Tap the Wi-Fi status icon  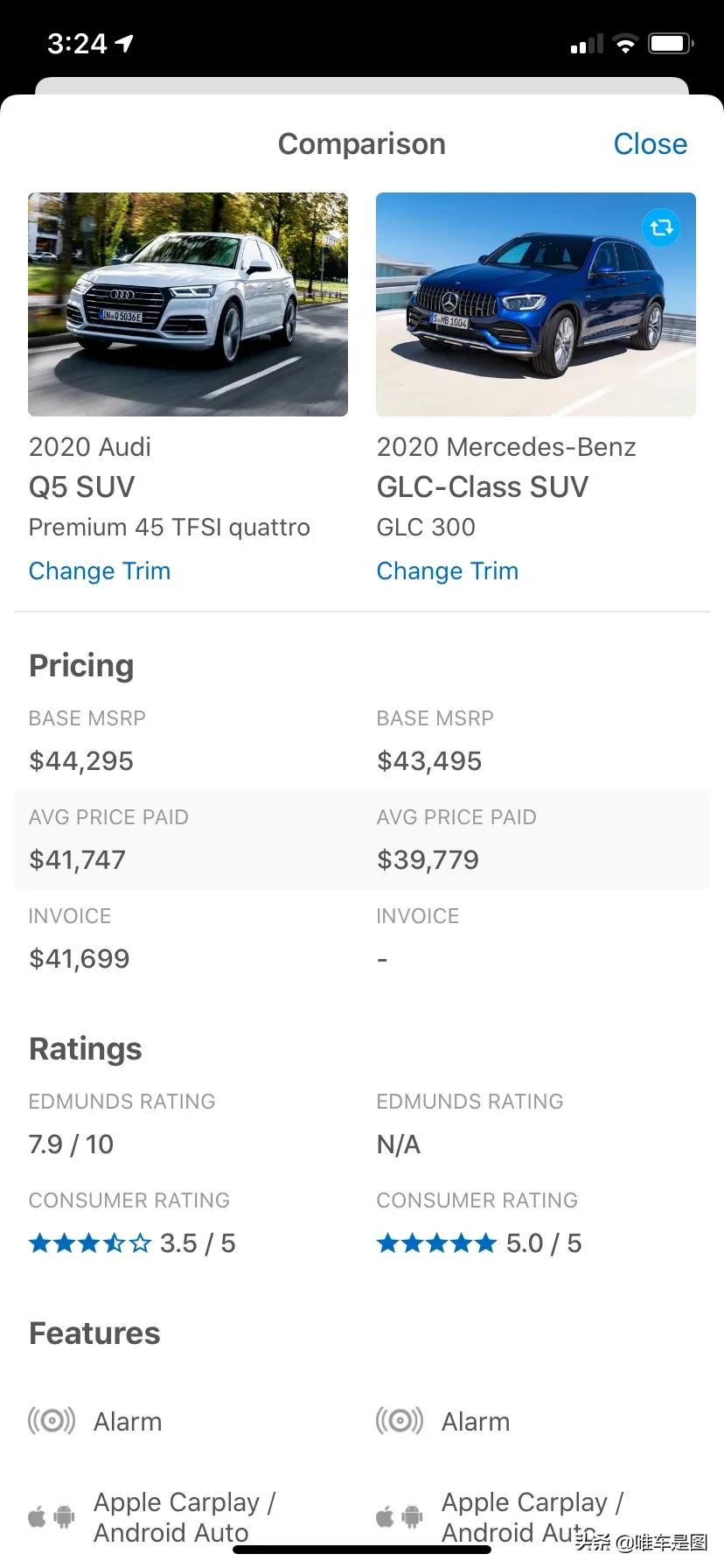[x=625, y=44]
